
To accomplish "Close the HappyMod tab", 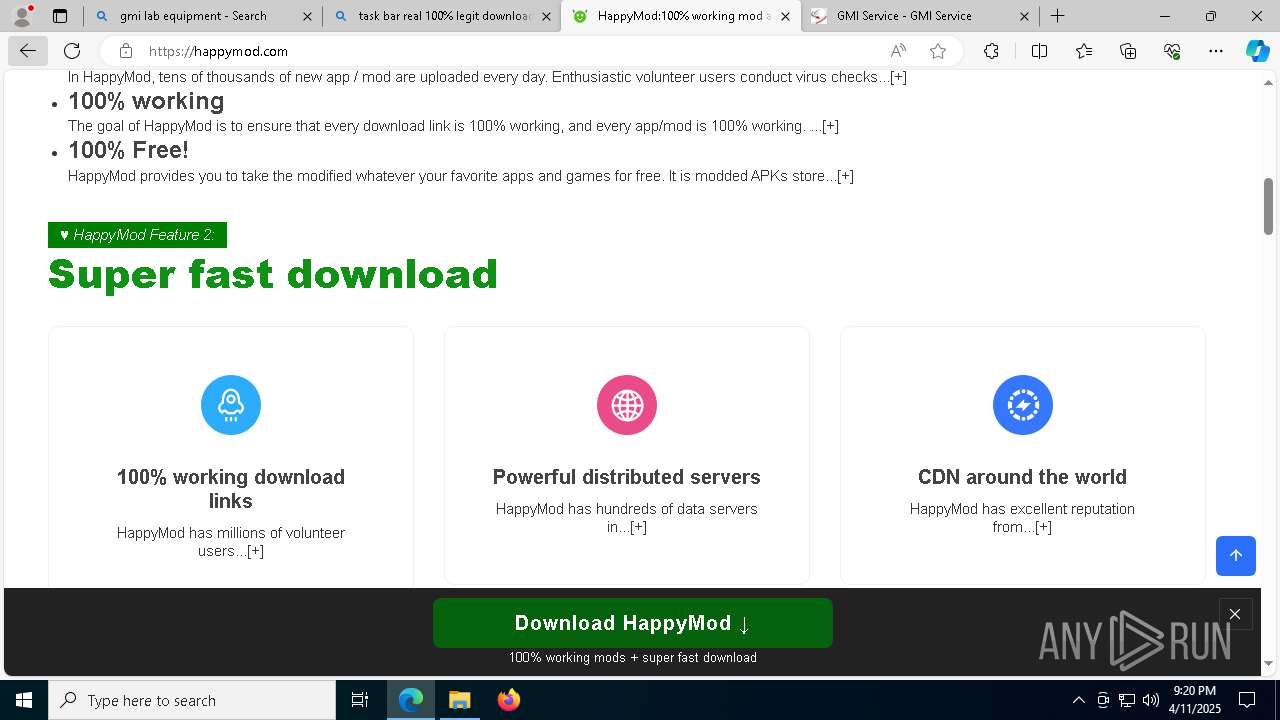I will [786, 16].
